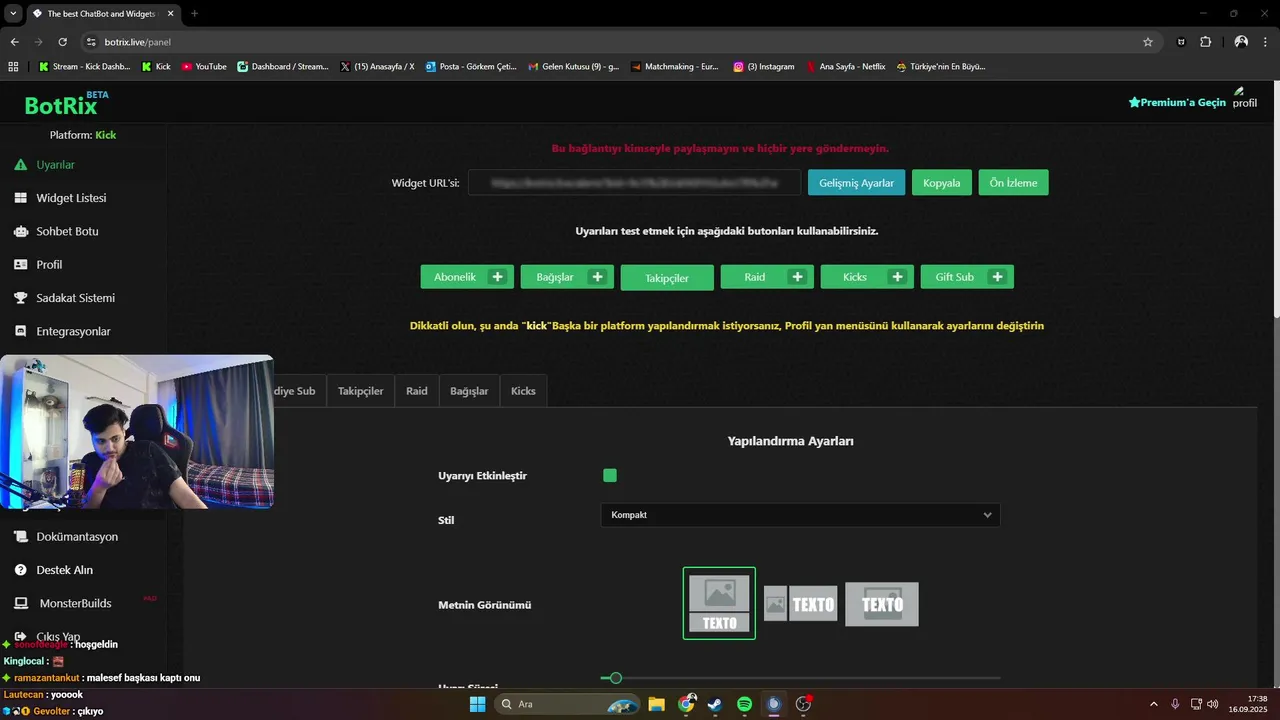Screen dimensions: 1280x720
Task: Click the Ön İzleme button
Action: 1013,183
